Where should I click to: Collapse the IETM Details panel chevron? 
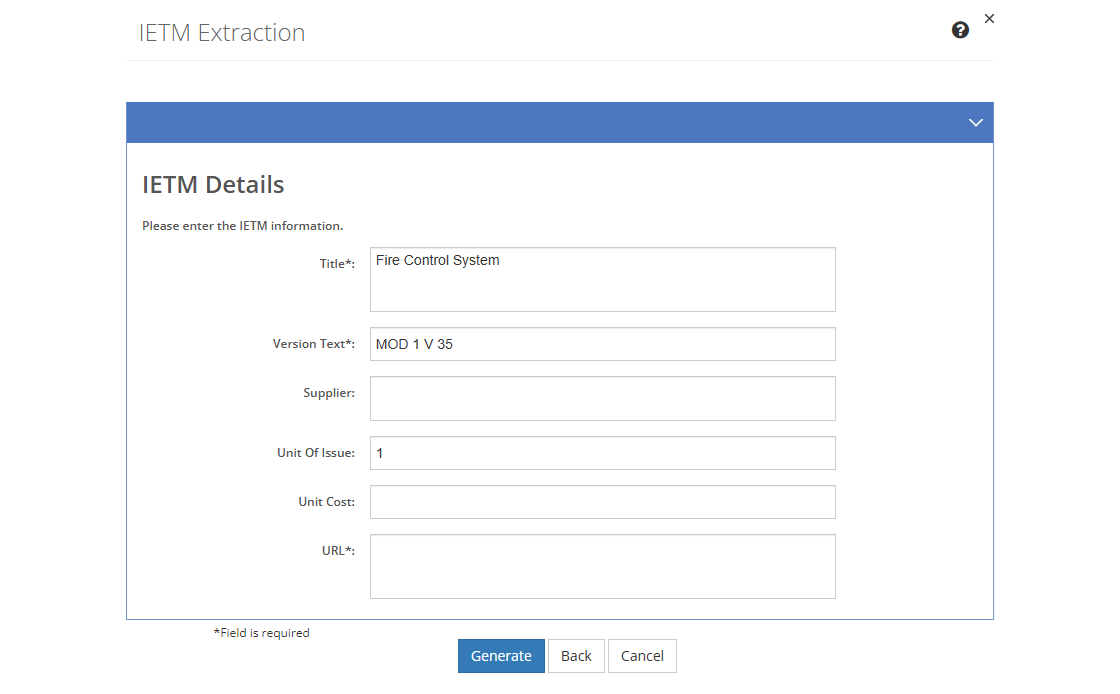975,122
